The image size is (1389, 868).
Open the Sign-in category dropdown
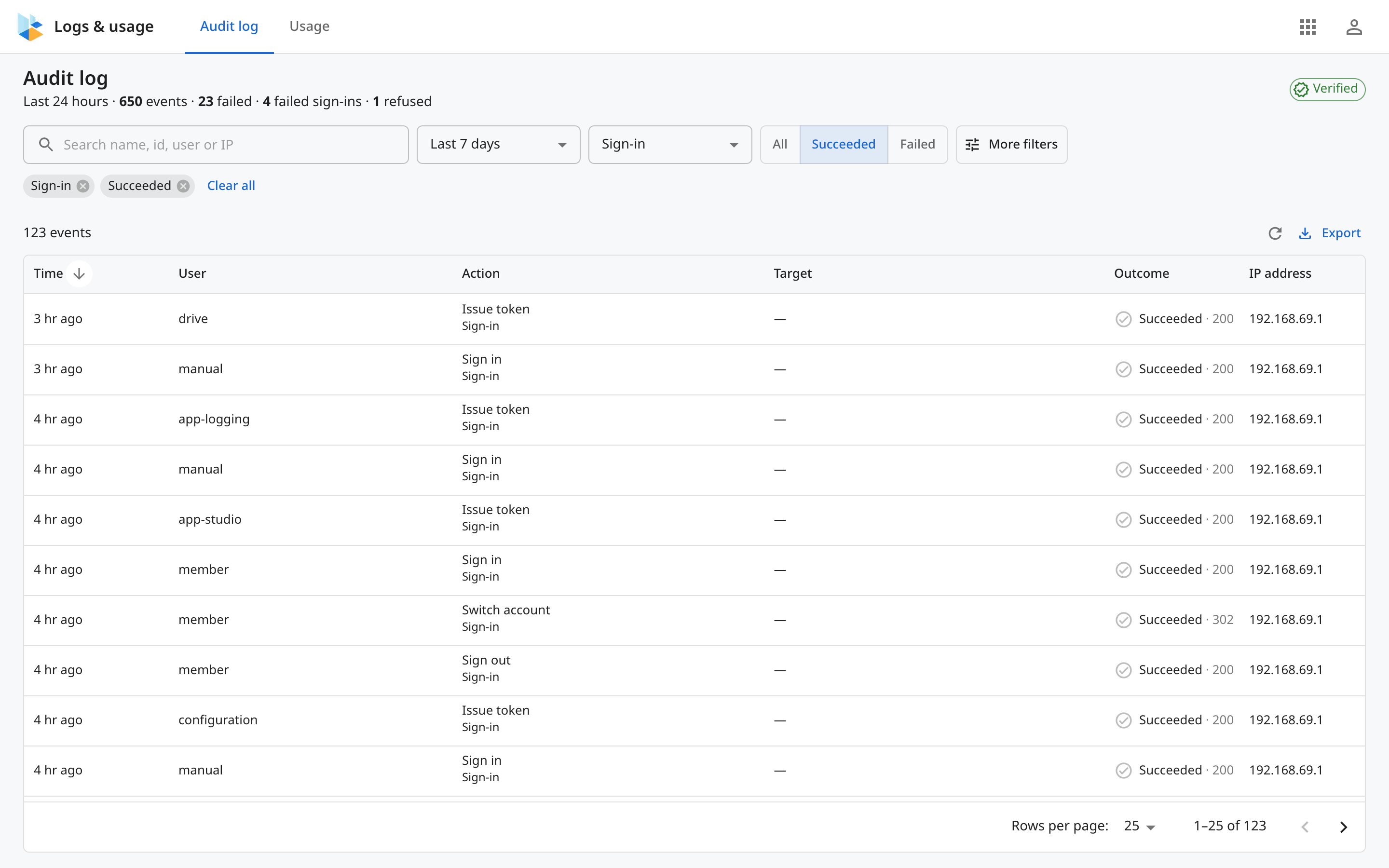click(670, 145)
